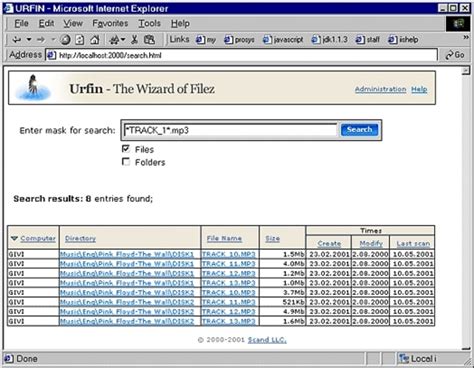Viewport: 474px width, 368px height.
Task: Open the 'prosys' links bar shortcut
Action: tap(239, 40)
